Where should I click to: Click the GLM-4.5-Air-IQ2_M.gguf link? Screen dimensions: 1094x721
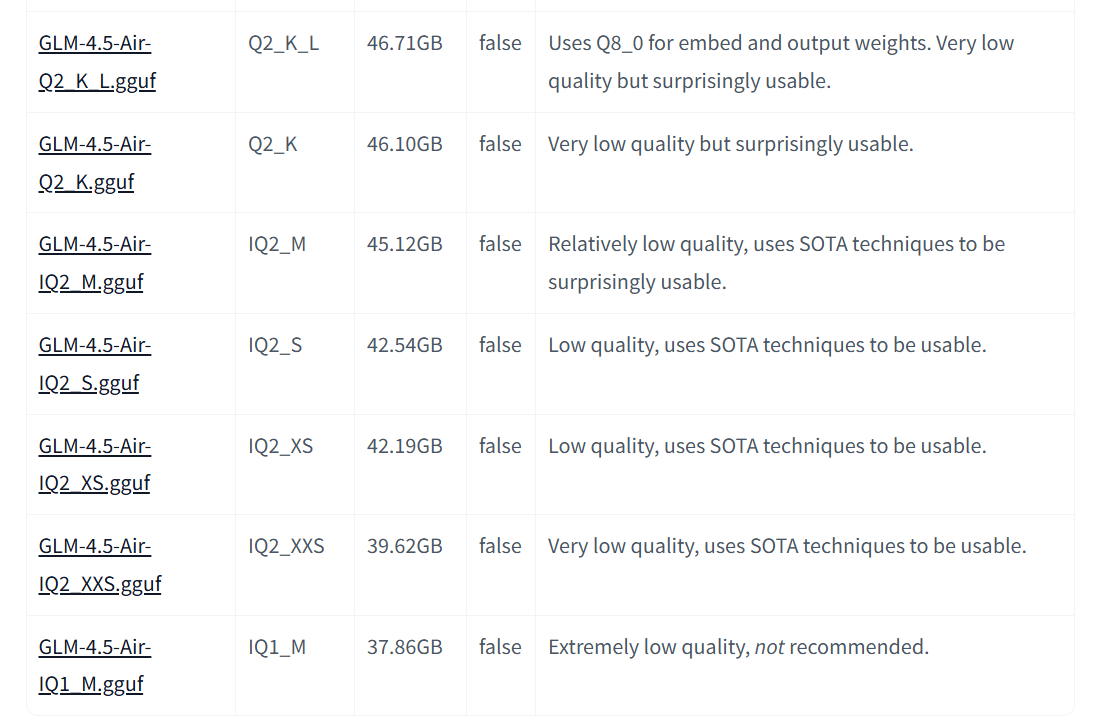(x=94, y=263)
